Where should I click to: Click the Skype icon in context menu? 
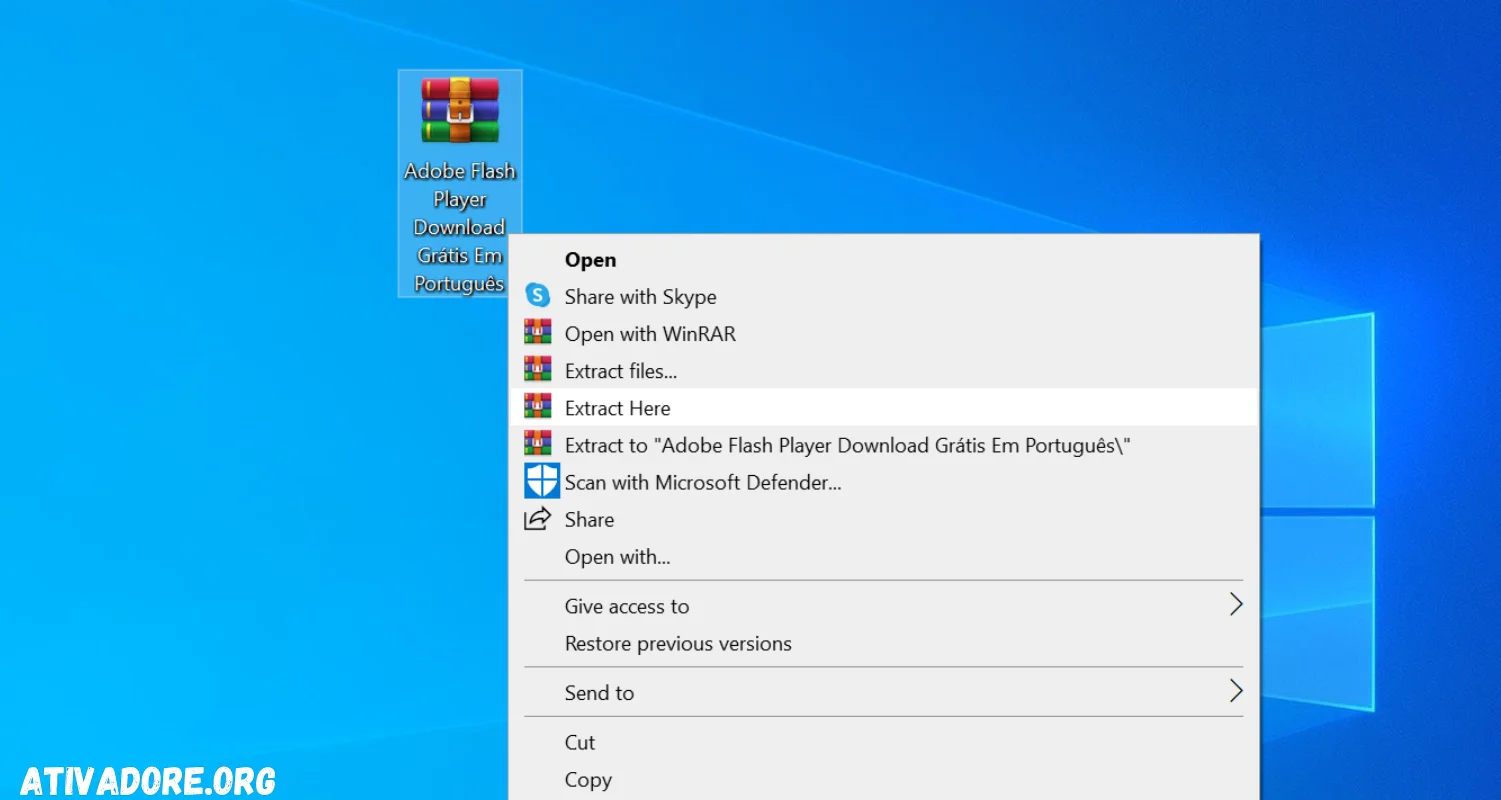click(x=538, y=296)
